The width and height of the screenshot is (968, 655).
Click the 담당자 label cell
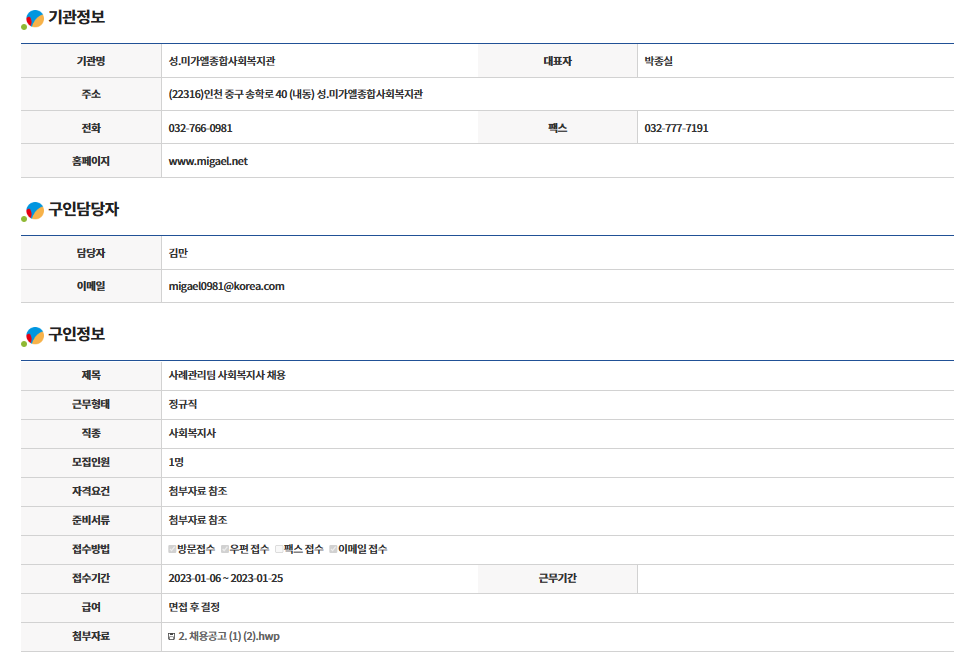pos(91,253)
